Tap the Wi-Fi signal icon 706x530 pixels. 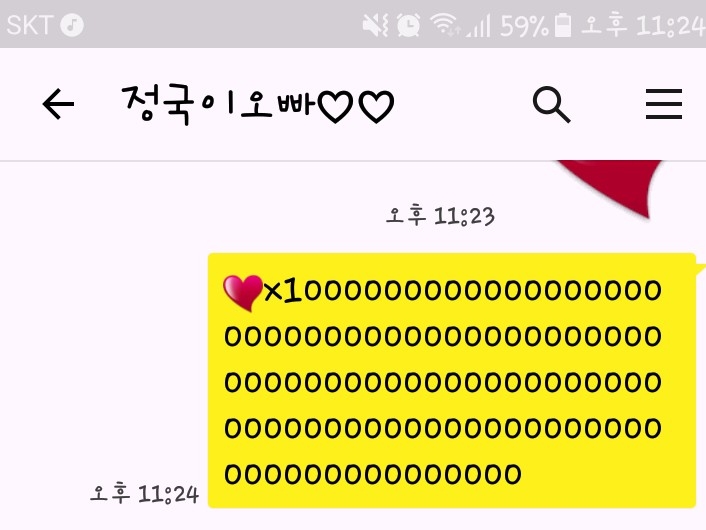[x=444, y=24]
